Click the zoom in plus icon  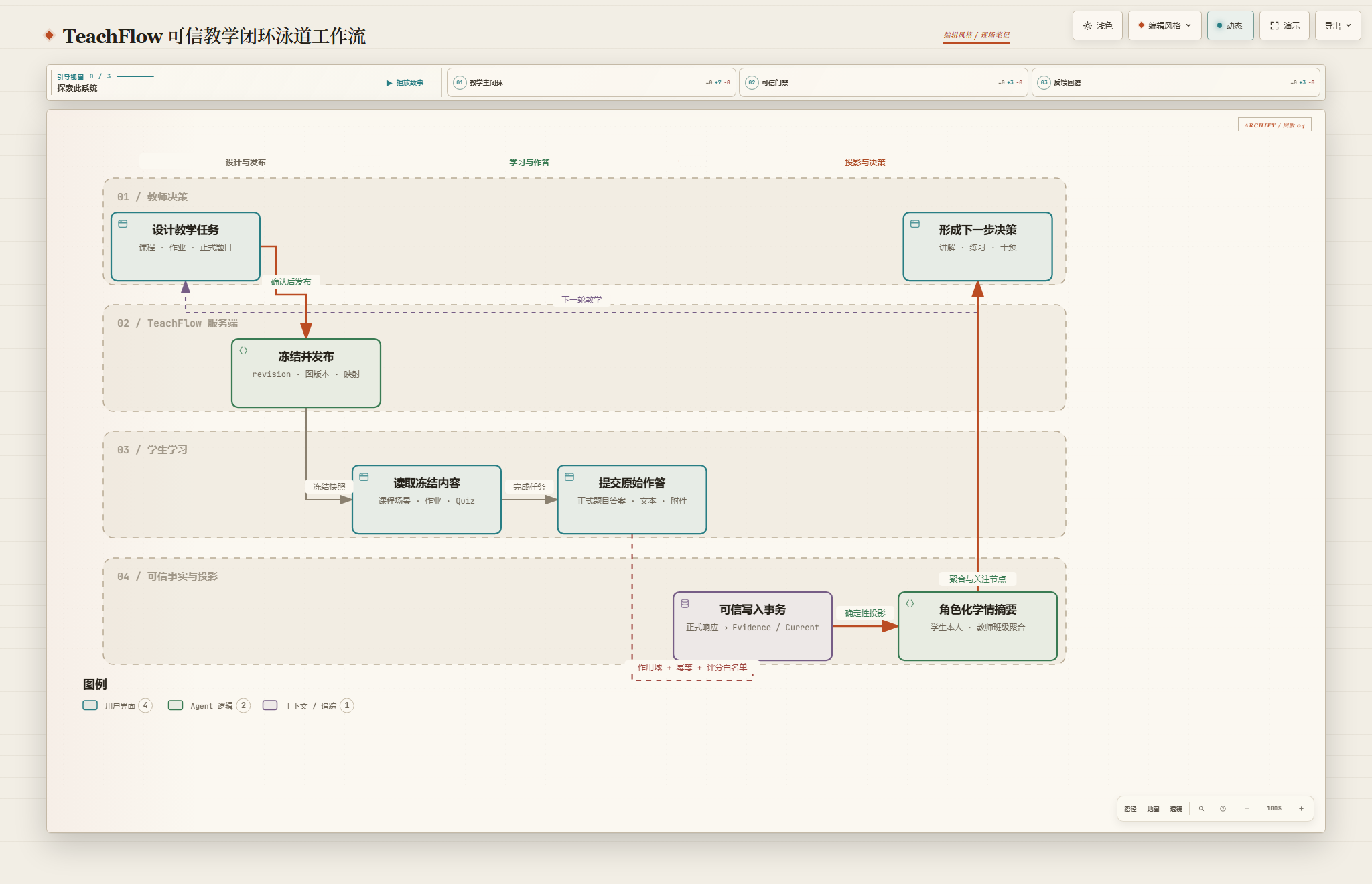click(1301, 809)
